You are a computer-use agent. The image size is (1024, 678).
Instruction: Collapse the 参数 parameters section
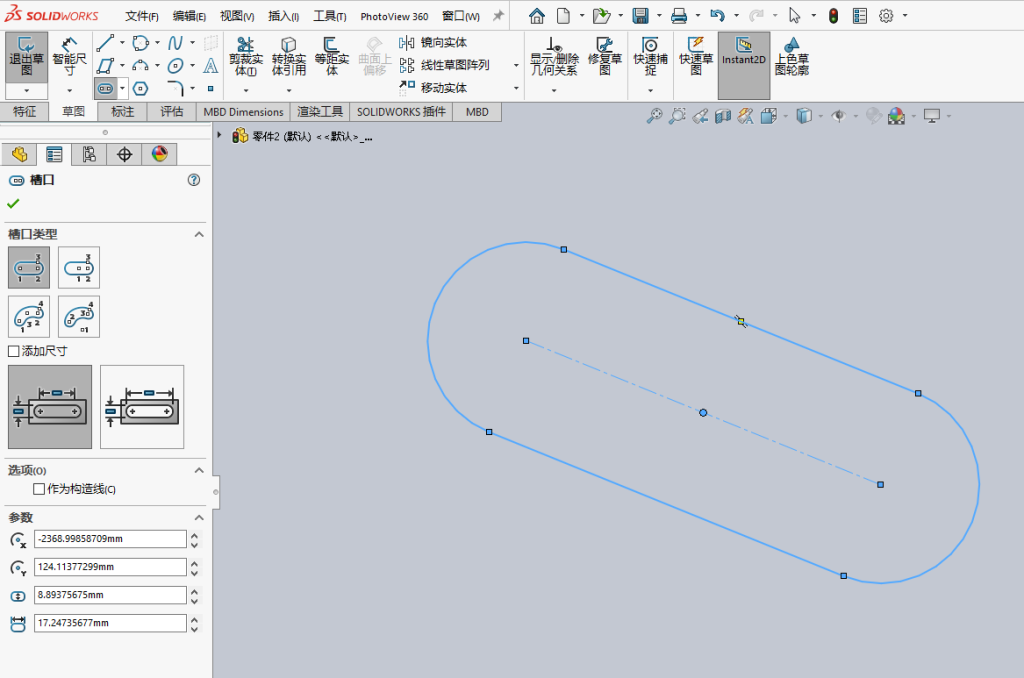[x=199, y=518]
